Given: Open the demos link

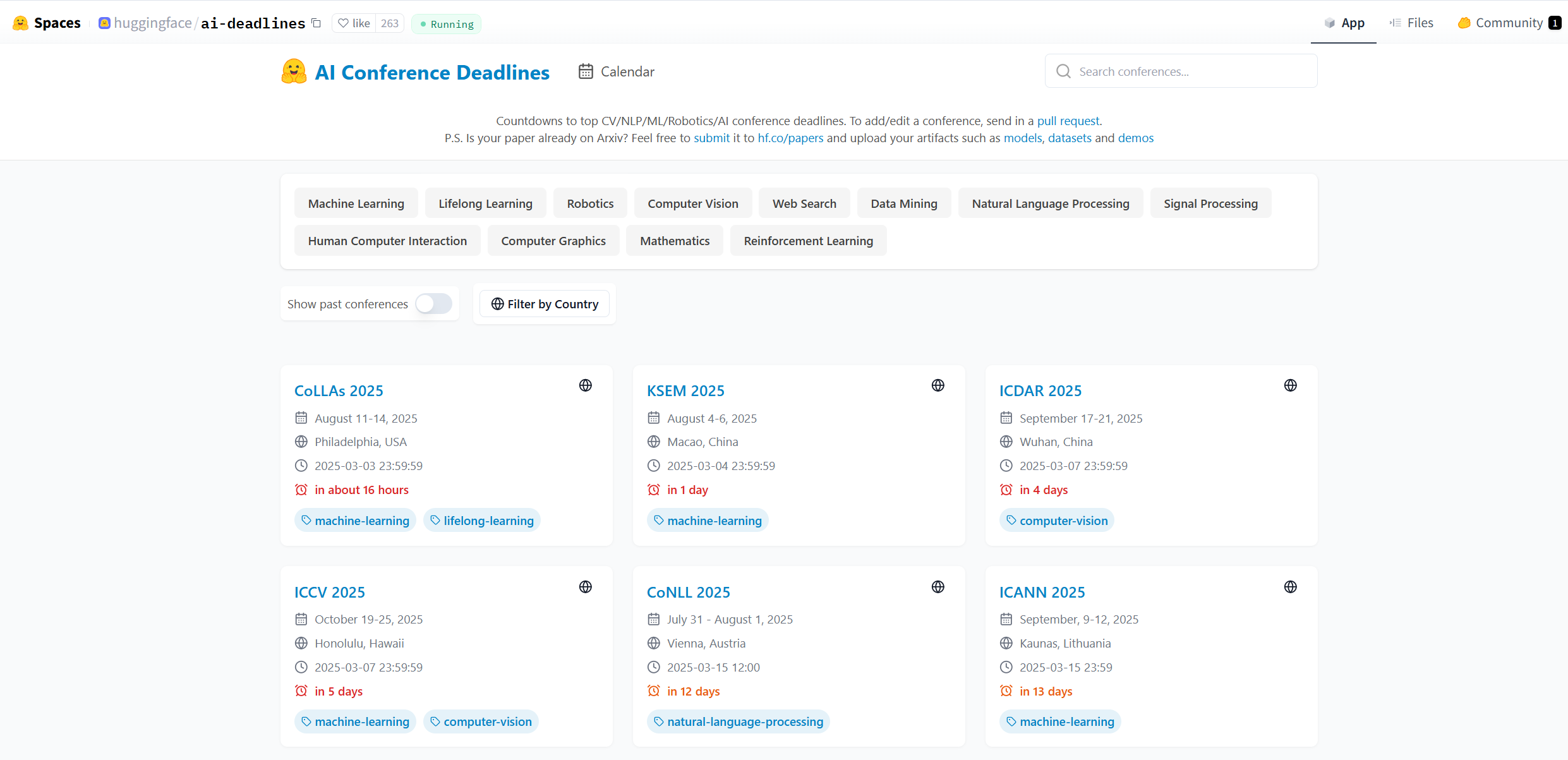Looking at the screenshot, I should point(1136,138).
